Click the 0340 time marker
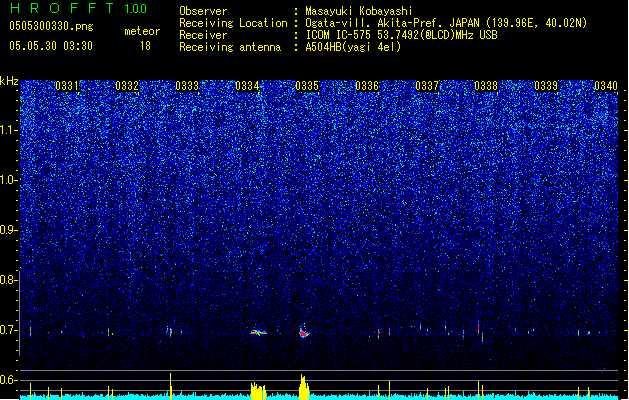This screenshot has height=400, width=629. [606, 86]
